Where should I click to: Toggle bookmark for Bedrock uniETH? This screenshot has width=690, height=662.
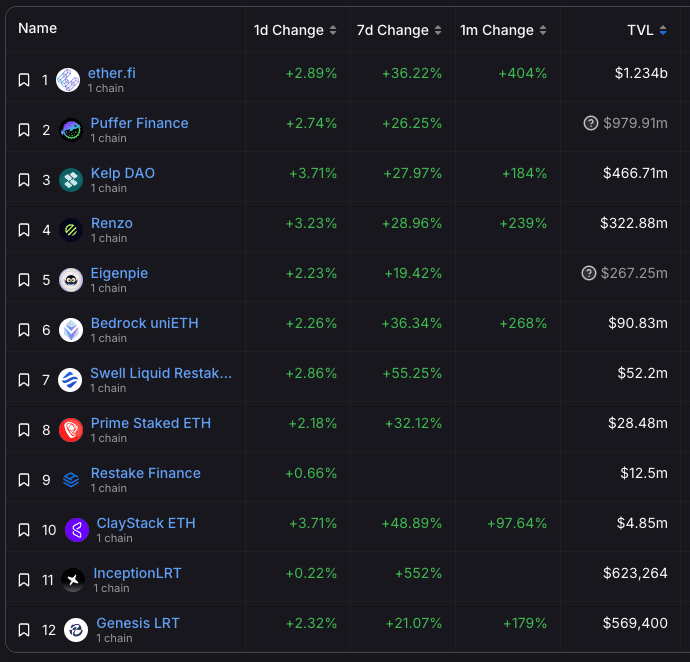(x=25, y=330)
